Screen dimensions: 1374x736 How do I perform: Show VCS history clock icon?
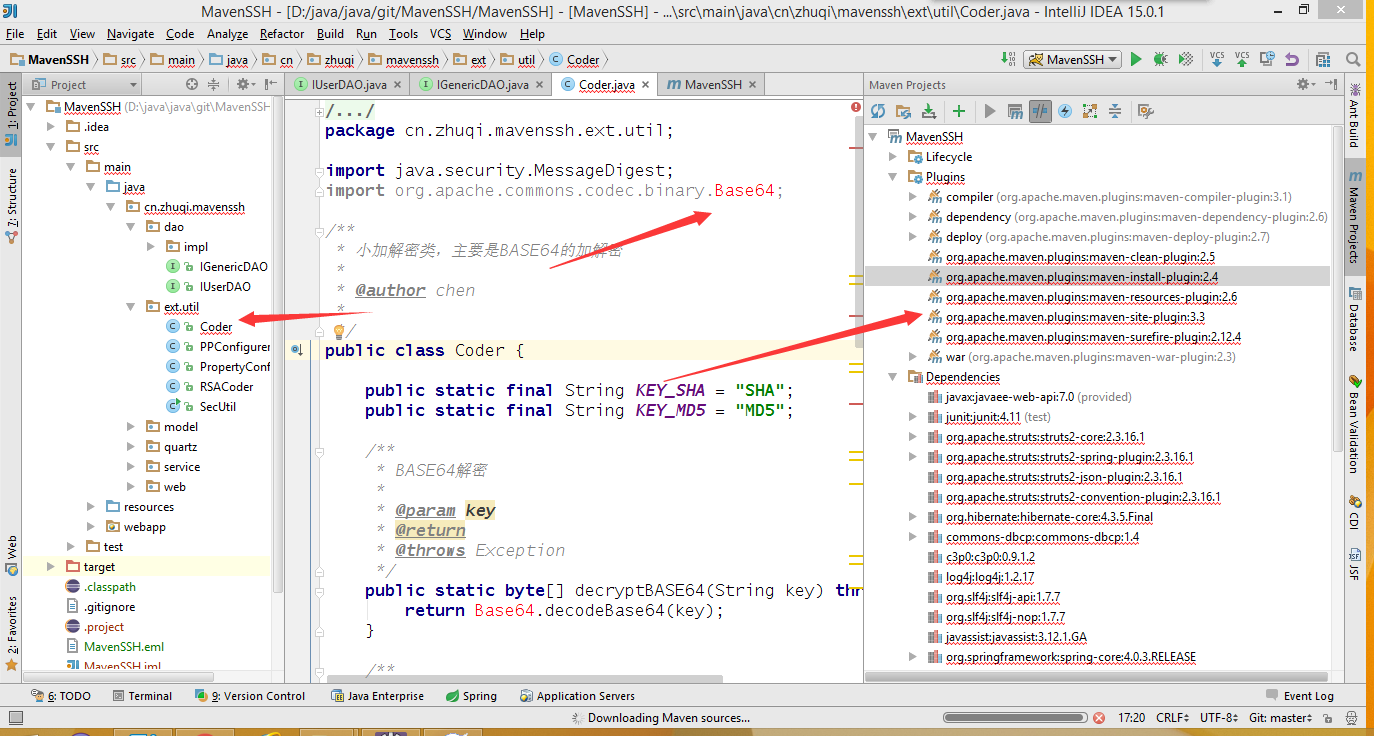[x=1267, y=59]
